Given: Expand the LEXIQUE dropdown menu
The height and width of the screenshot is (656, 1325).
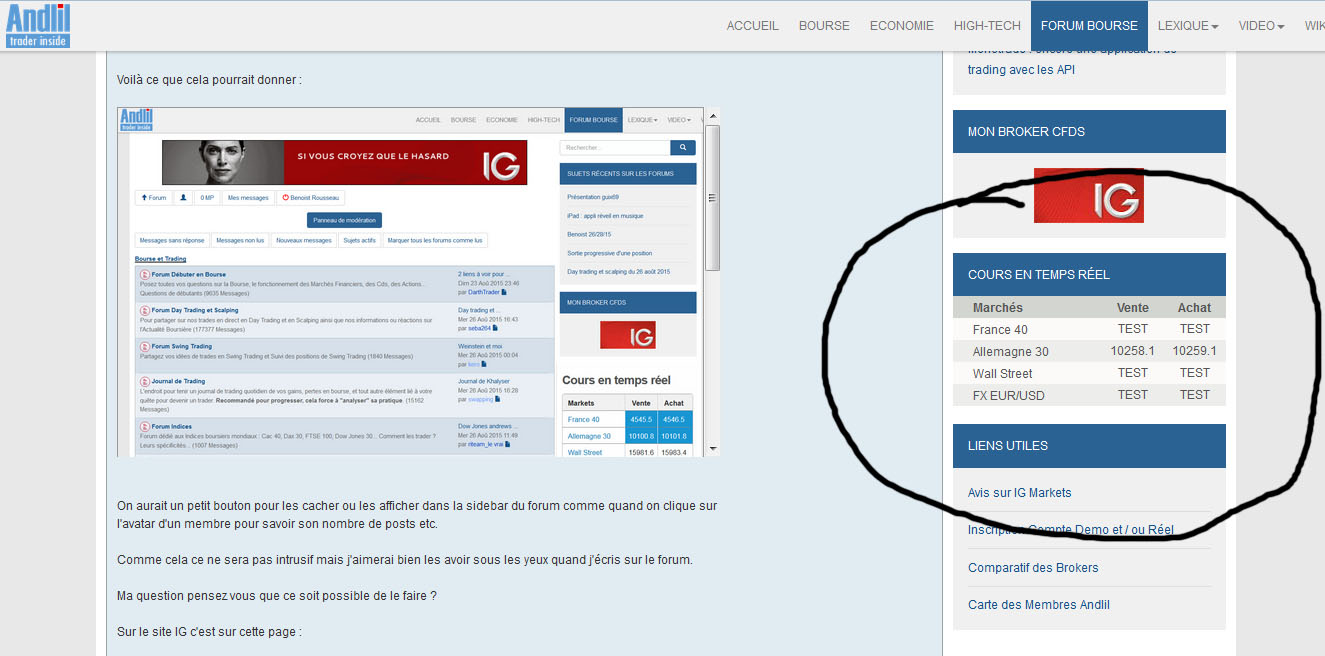Looking at the screenshot, I should (1188, 26).
